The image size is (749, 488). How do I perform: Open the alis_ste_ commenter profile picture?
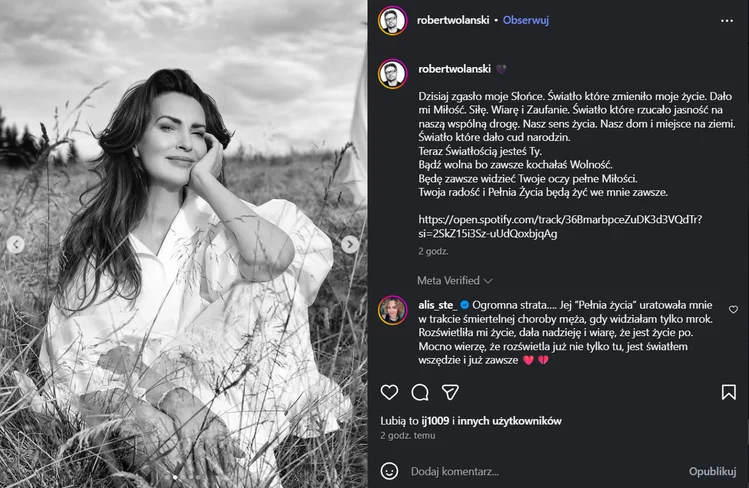[x=391, y=309]
